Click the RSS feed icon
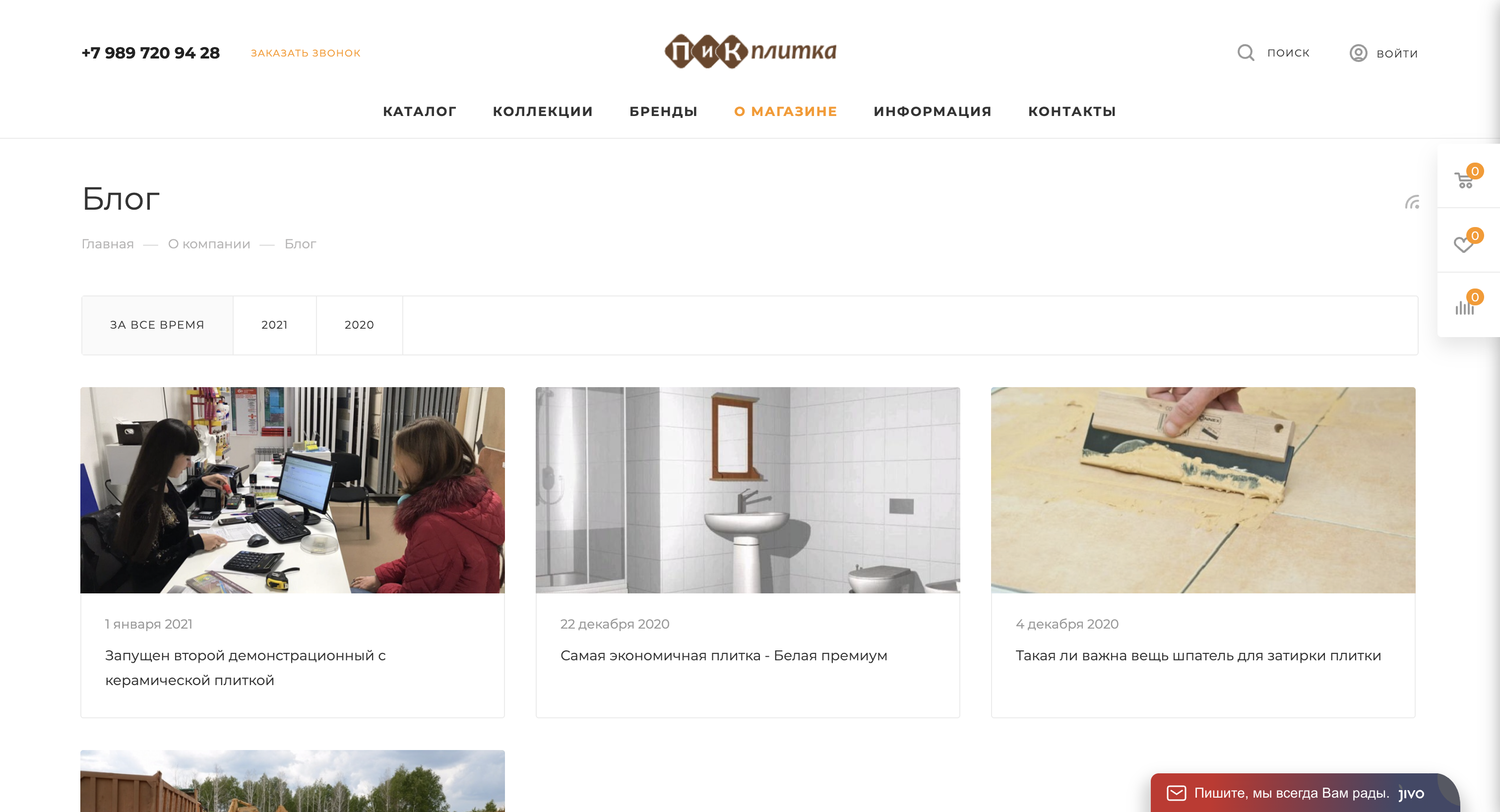The height and width of the screenshot is (812, 1500). (x=1412, y=202)
